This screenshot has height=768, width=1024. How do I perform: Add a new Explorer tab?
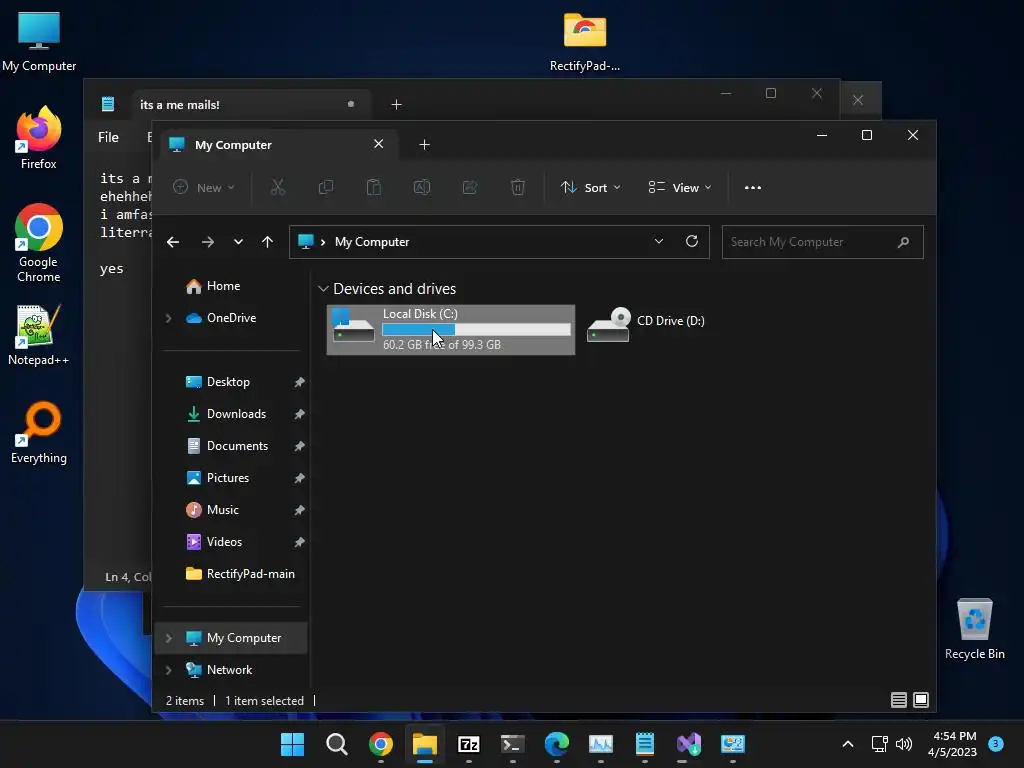pos(424,145)
